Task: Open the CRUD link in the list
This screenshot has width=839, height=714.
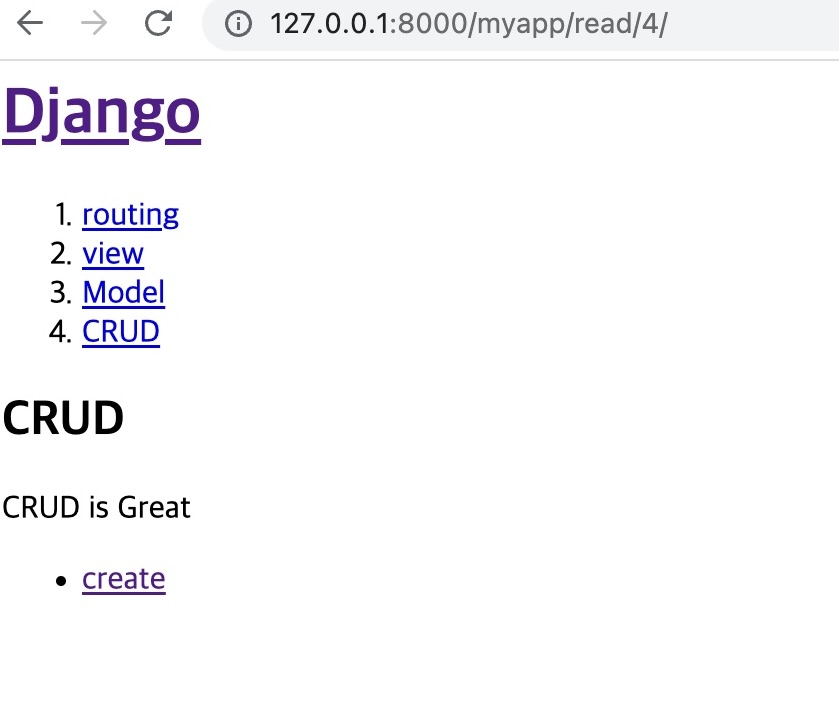Action: tap(121, 331)
